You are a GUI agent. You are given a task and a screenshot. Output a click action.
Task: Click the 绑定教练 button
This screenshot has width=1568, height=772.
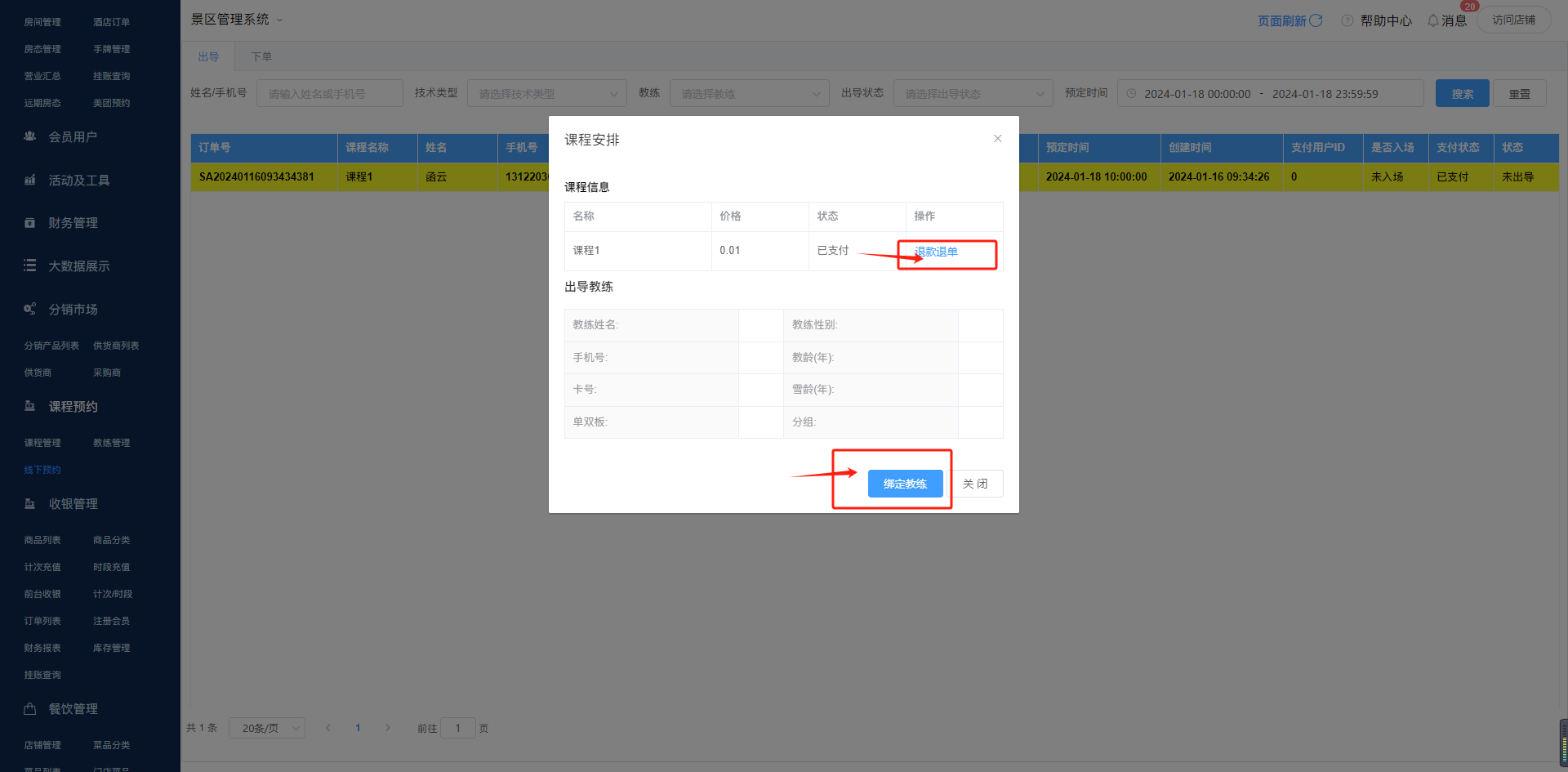pyautogui.click(x=905, y=484)
